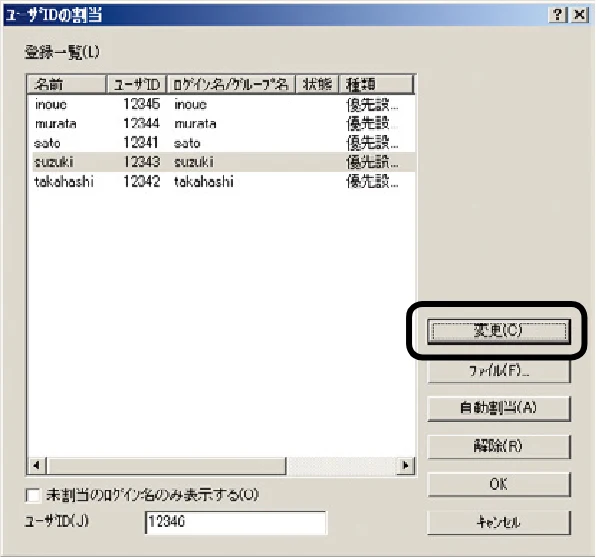Click login name murata cell
This screenshot has width=596, height=557.
(x=195, y=124)
